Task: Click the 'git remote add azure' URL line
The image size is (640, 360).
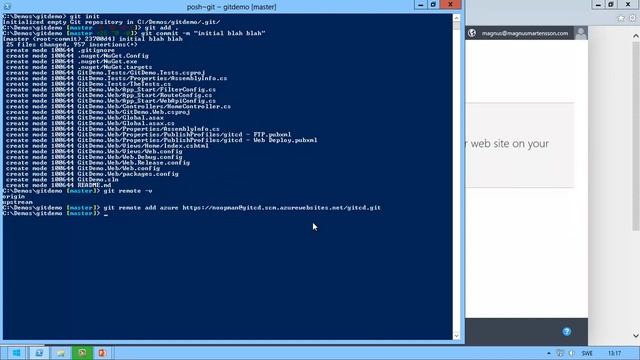Action: point(242,208)
